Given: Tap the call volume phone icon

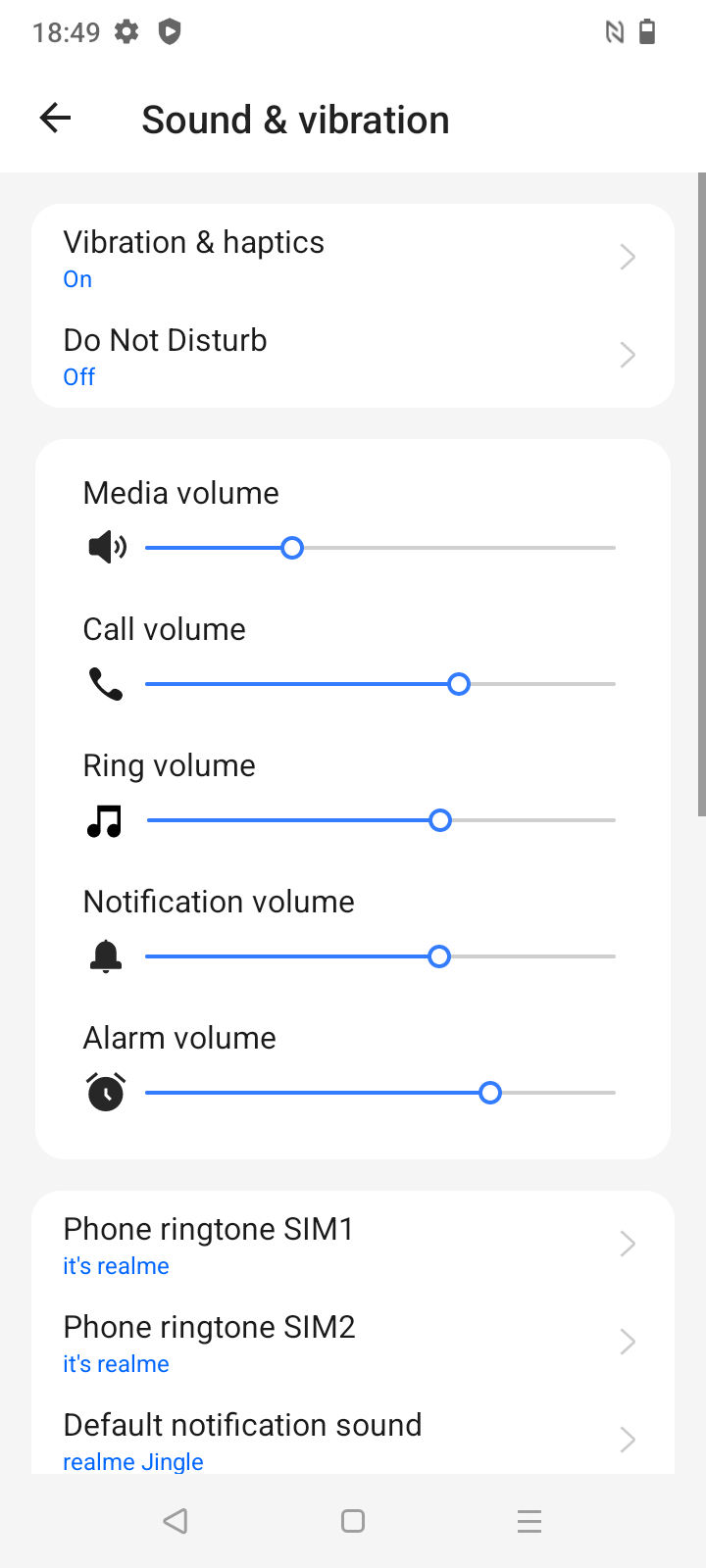Looking at the screenshot, I should [106, 684].
